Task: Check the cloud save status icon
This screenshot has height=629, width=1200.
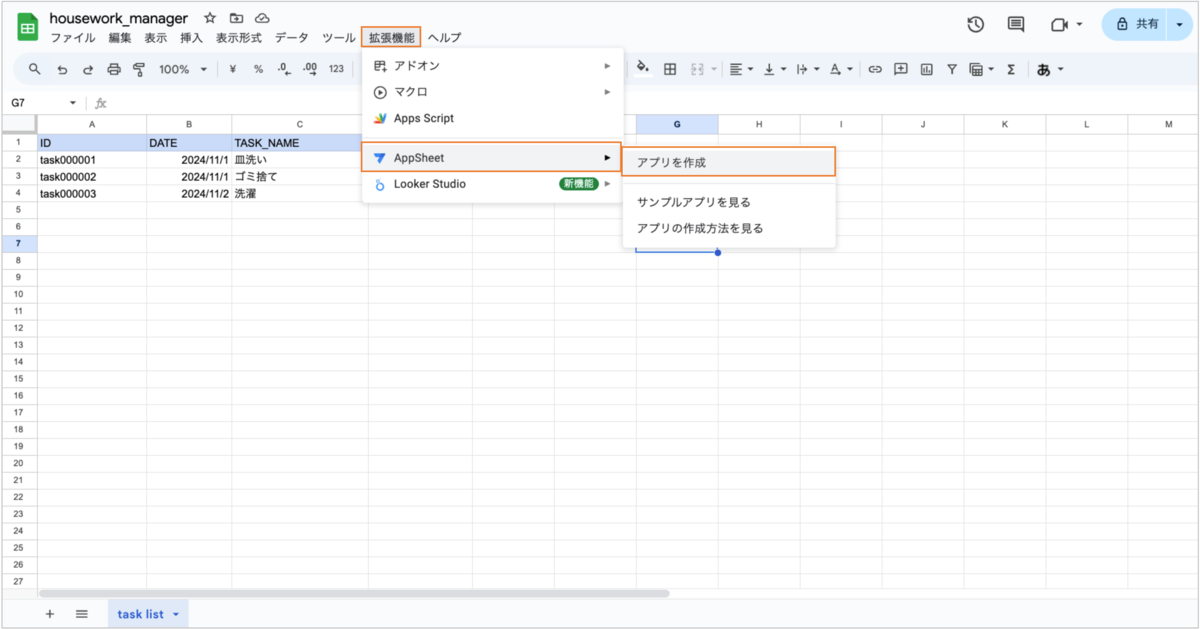Action: point(263,18)
